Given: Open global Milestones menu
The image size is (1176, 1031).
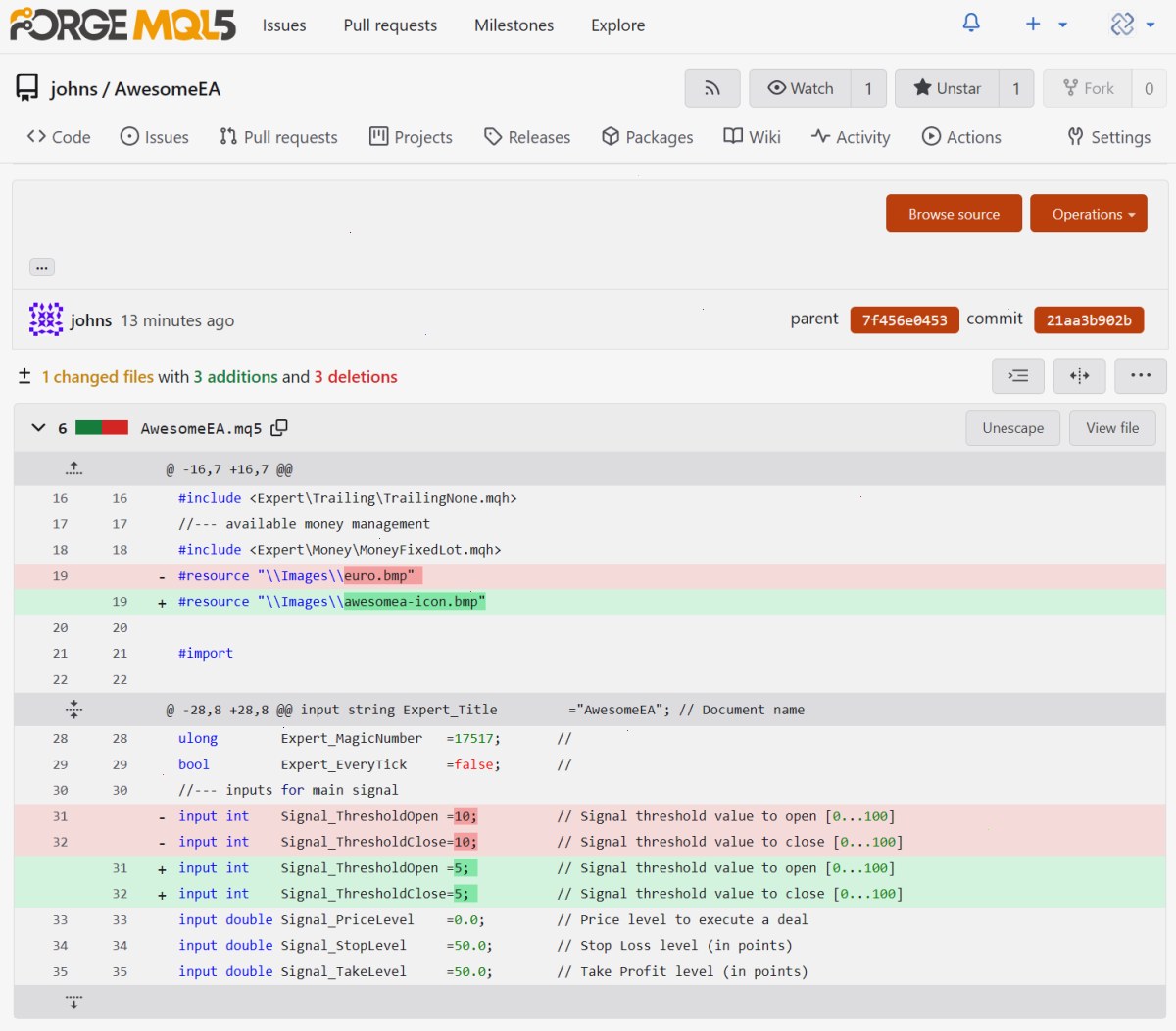Looking at the screenshot, I should pyautogui.click(x=514, y=25).
